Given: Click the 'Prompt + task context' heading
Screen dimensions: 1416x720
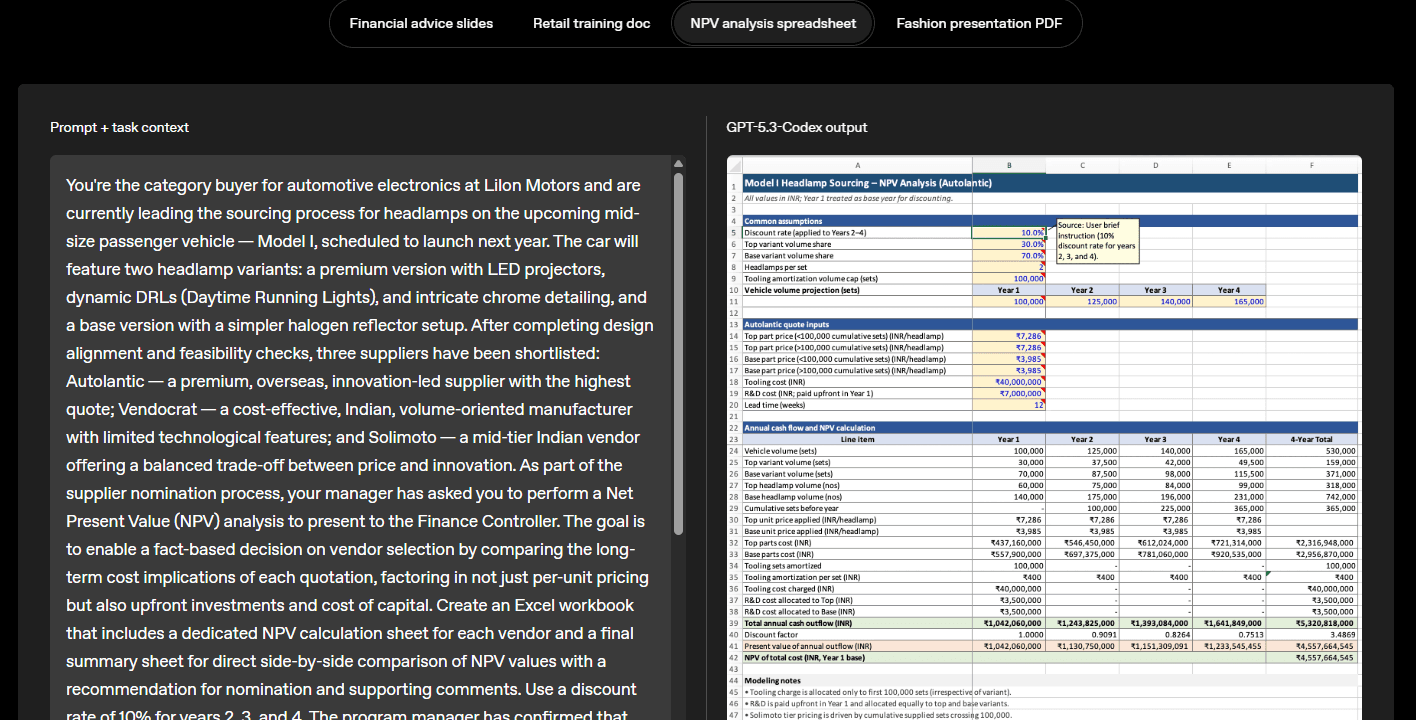Looking at the screenshot, I should coord(119,127).
